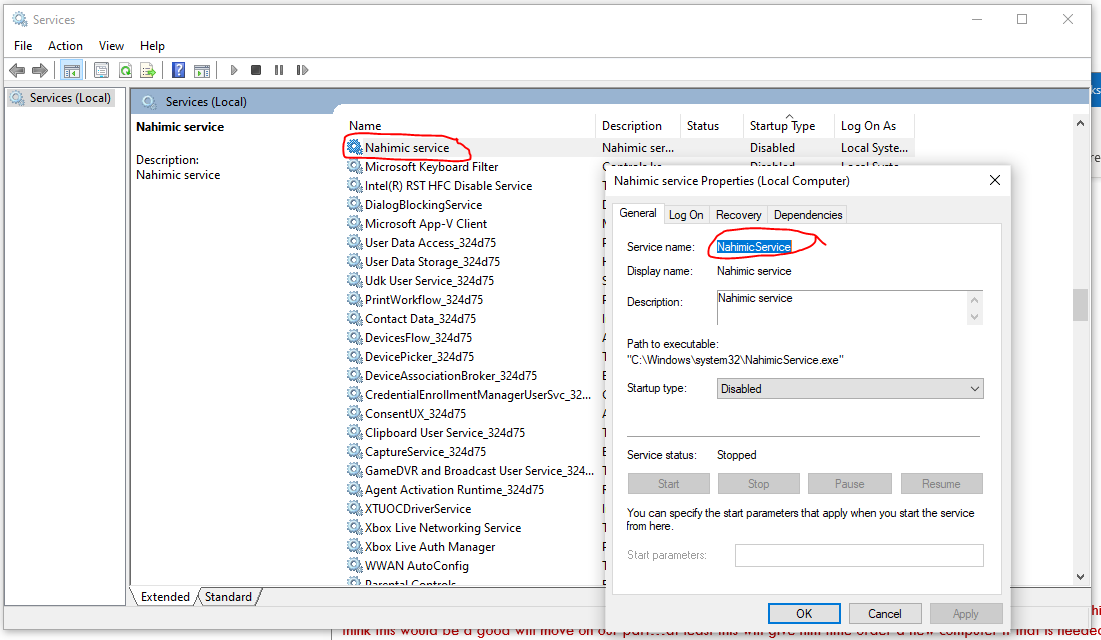This screenshot has width=1101, height=640.
Task: Open the Help toolbar icon
Action: tap(178, 70)
